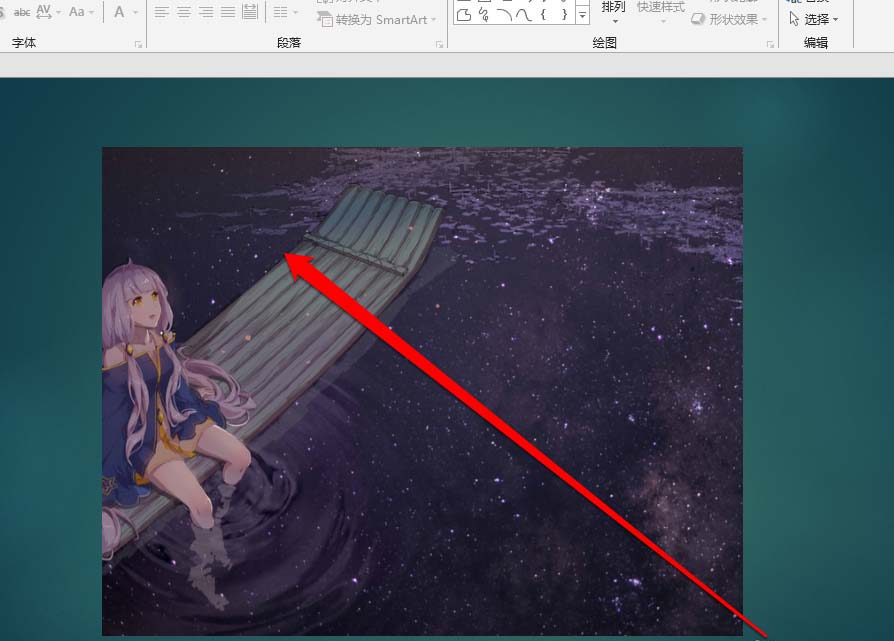Expand the shapes gallery More arrow
The image size is (894, 641).
click(582, 15)
